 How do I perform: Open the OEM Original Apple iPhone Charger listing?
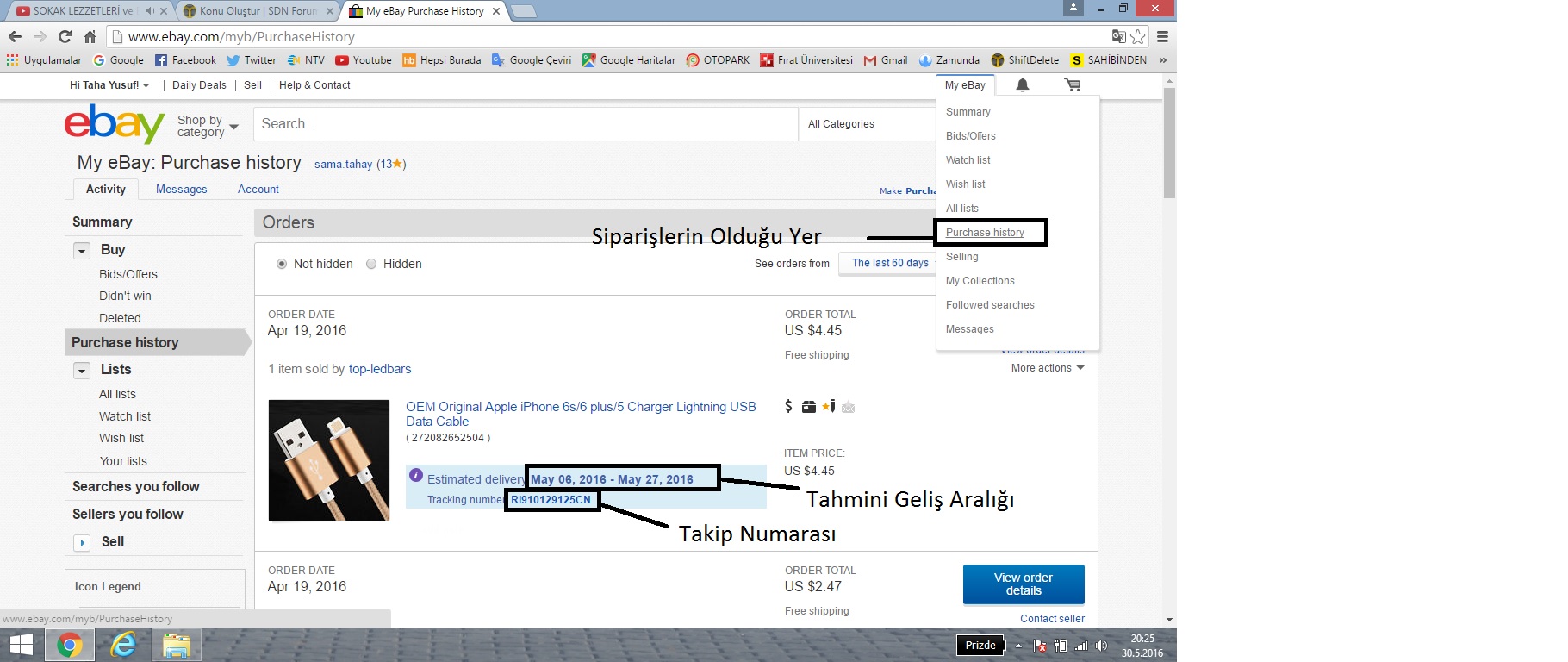[x=581, y=414]
